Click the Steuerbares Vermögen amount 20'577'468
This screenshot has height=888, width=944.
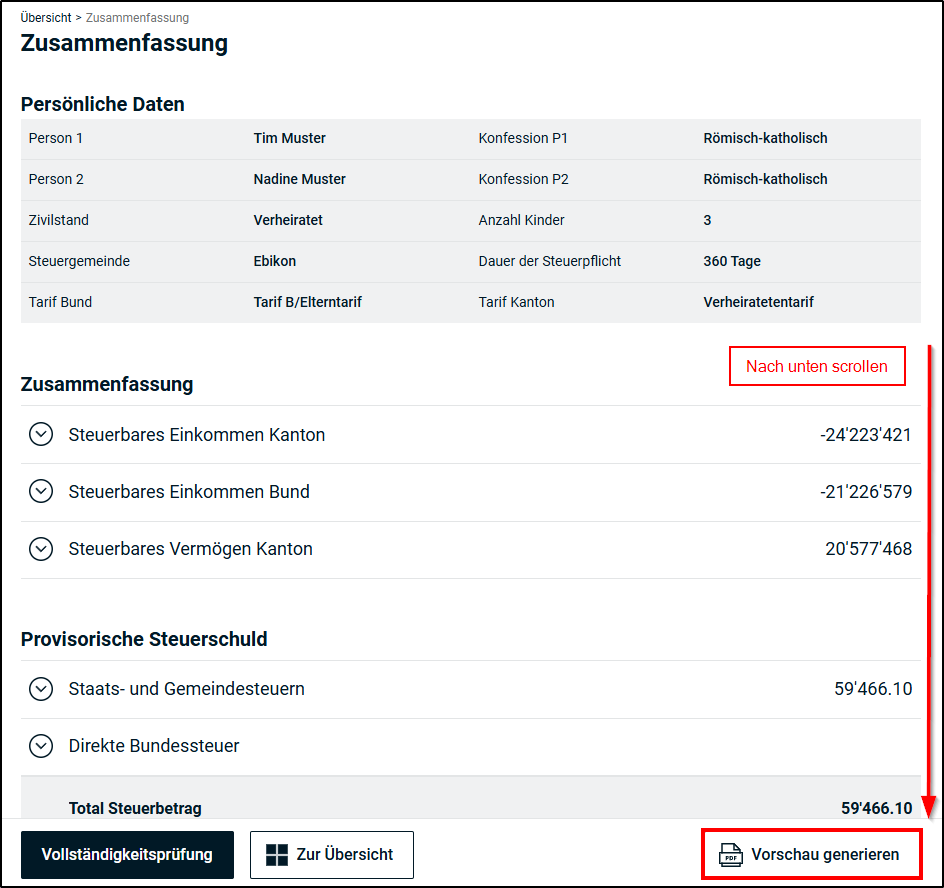(868, 548)
